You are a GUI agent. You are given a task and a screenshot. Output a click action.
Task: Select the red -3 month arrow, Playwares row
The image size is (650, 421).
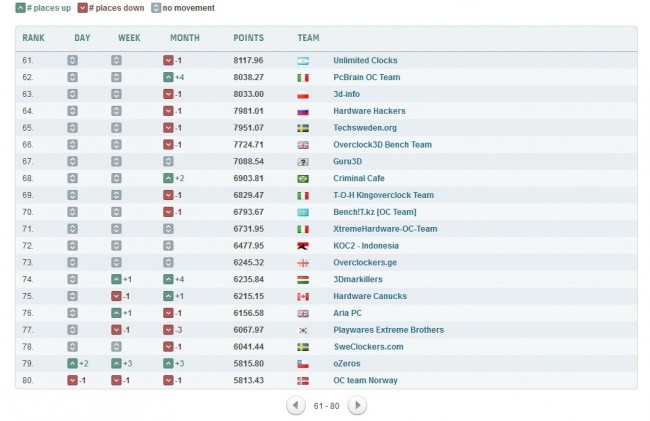(168, 330)
